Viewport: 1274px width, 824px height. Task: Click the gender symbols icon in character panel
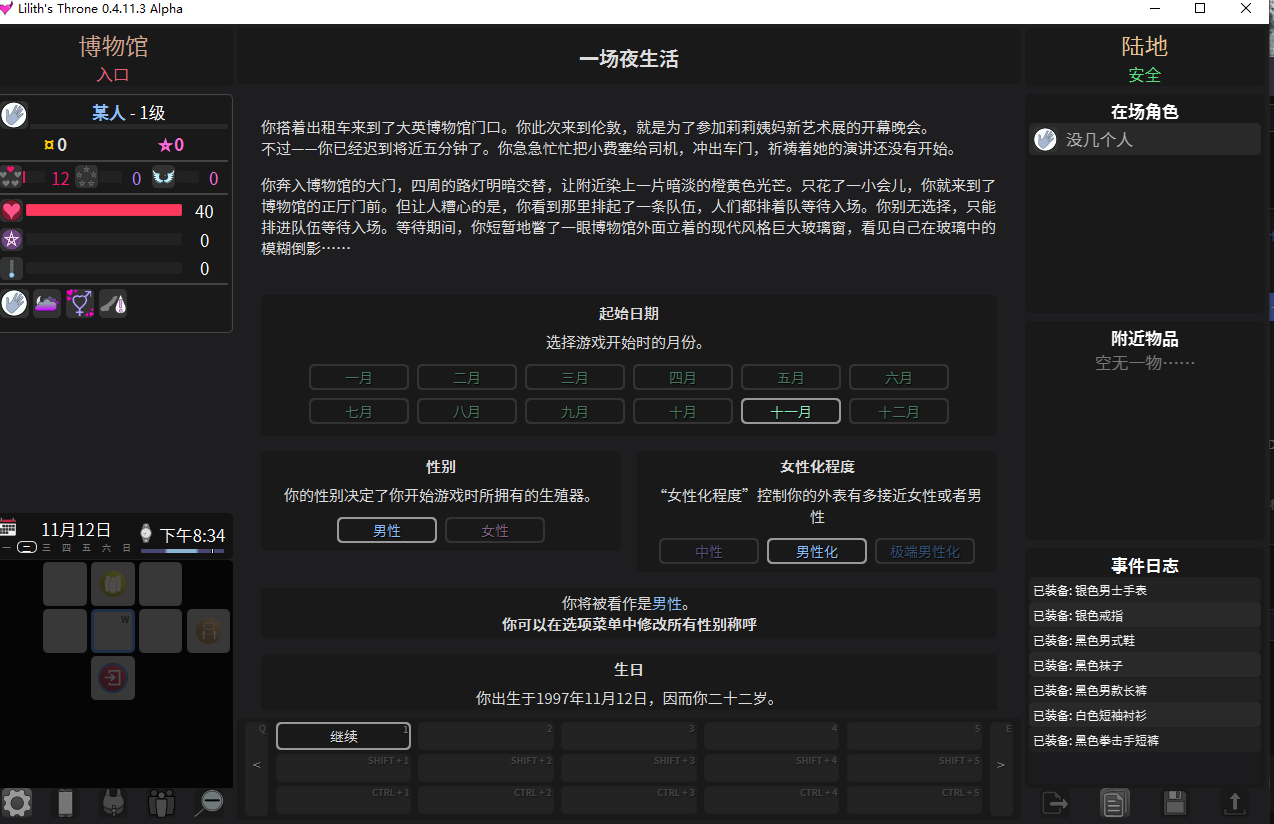79,303
